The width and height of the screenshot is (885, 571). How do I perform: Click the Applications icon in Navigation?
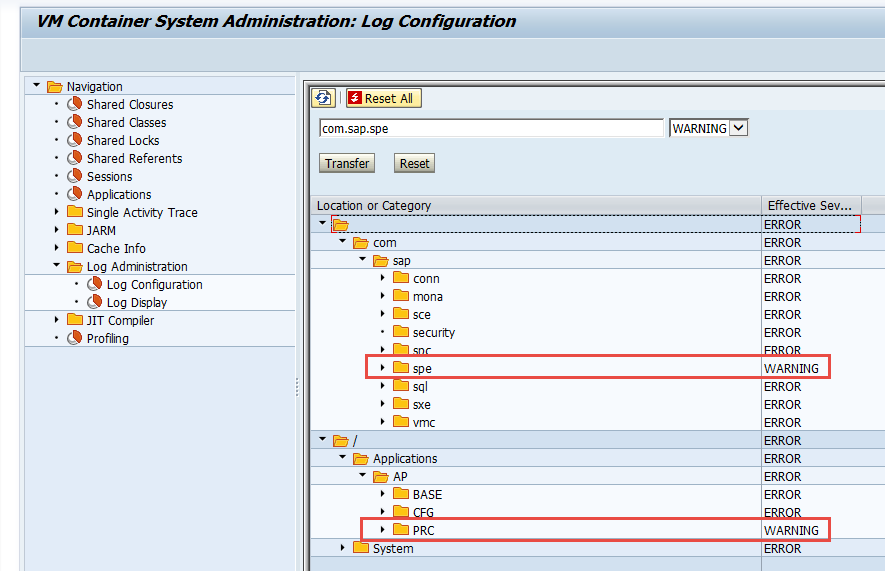click(x=74, y=194)
